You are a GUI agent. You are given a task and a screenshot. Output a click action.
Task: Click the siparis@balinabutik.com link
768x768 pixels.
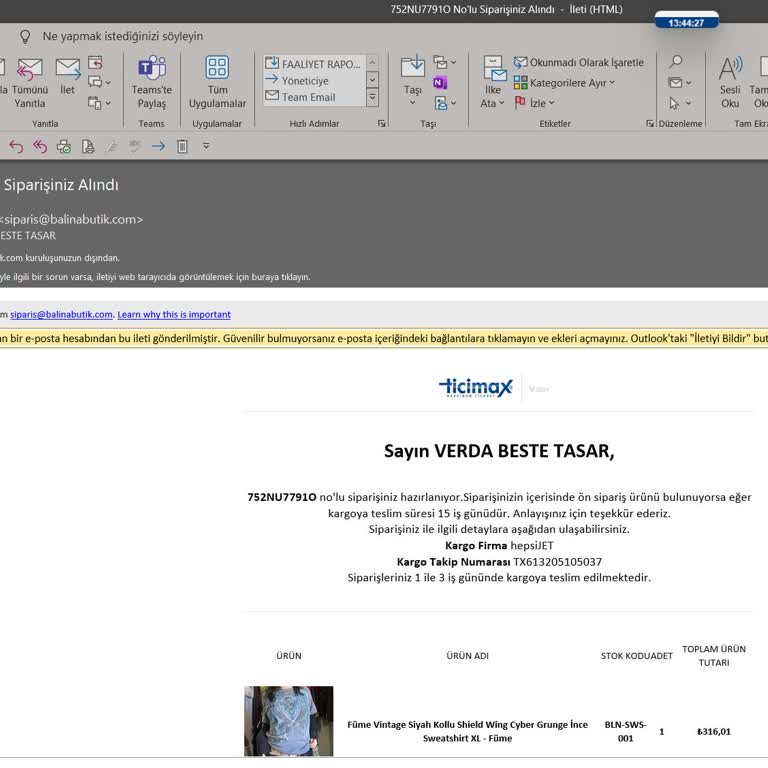pos(61,314)
